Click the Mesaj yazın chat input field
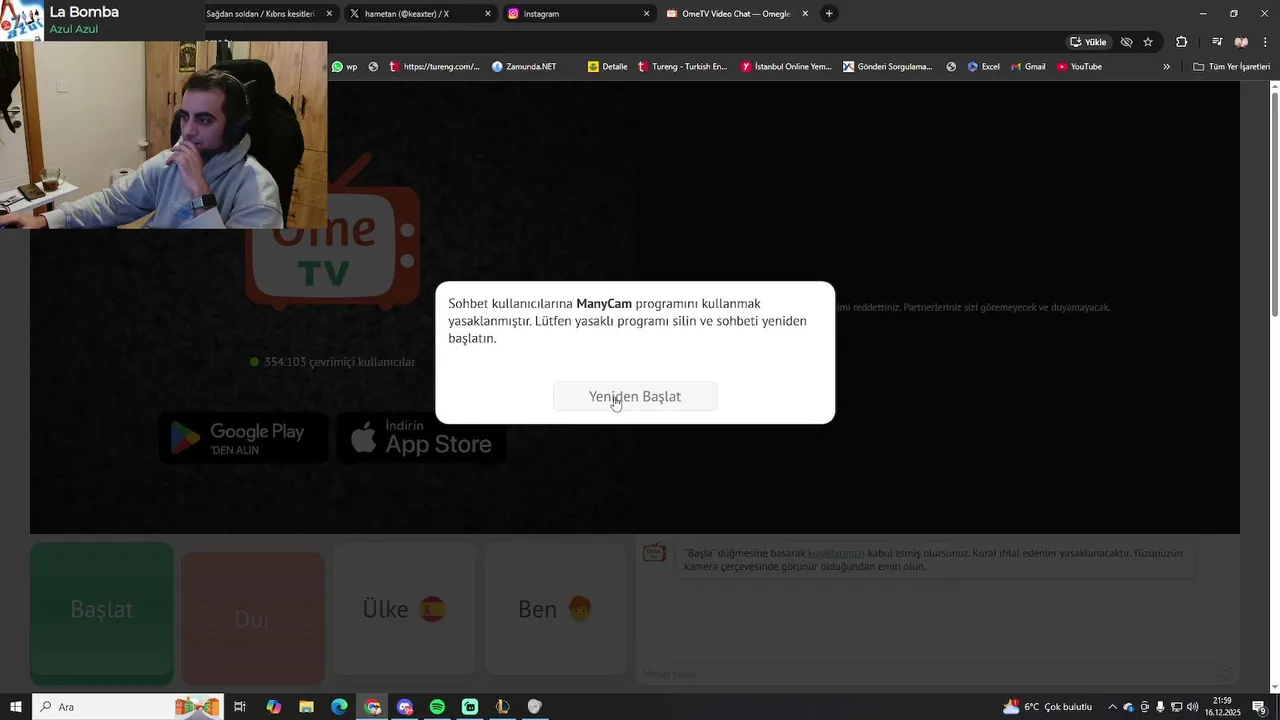The image size is (1280, 720). (925, 674)
